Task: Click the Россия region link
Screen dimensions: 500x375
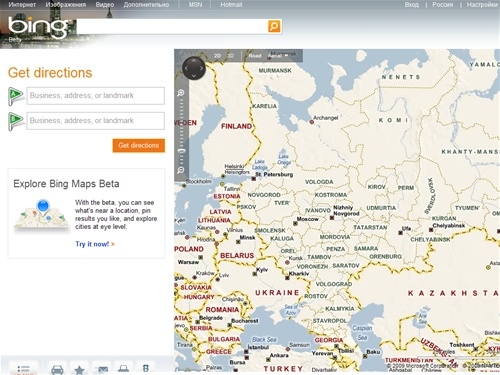Action: tap(443, 5)
